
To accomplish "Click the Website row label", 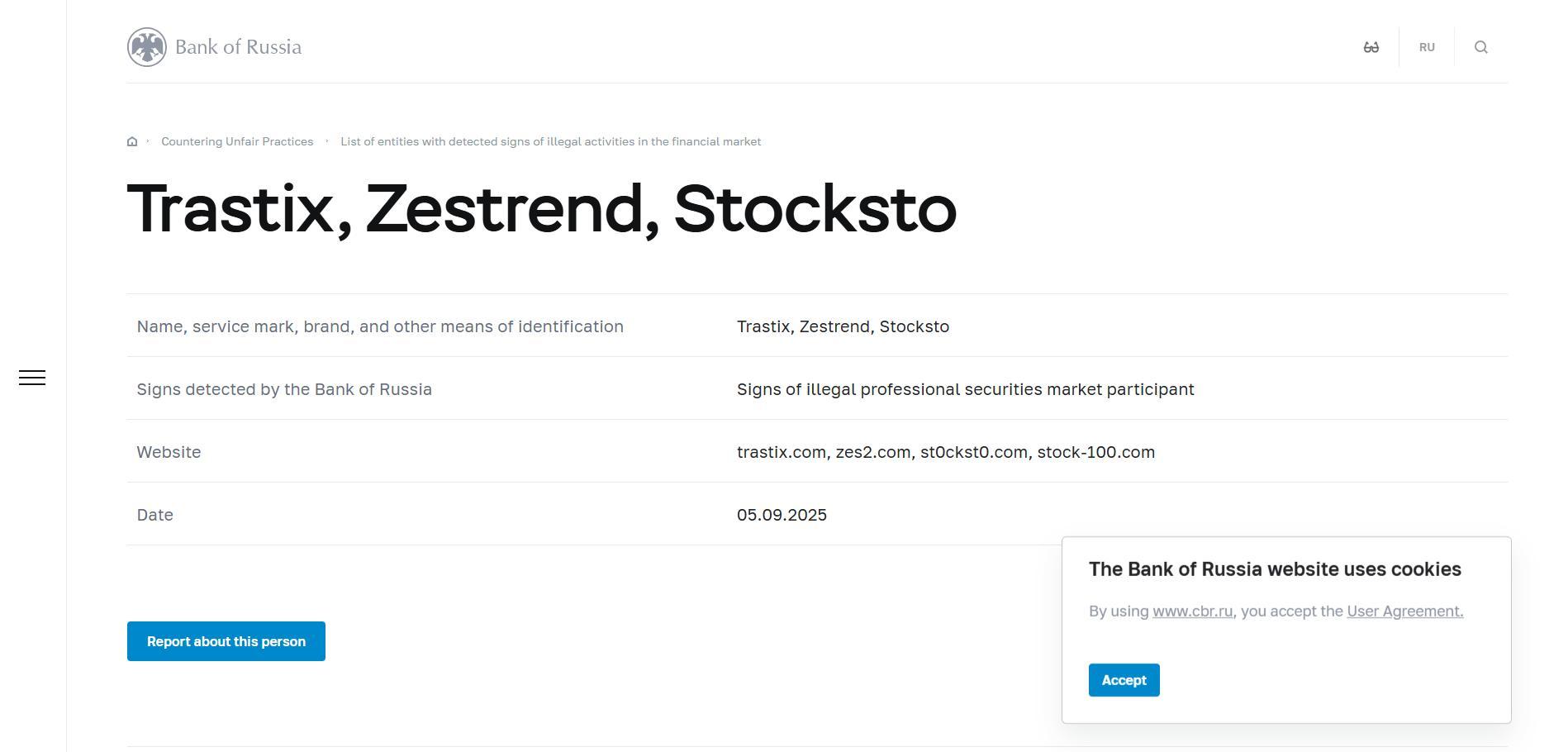I will [169, 452].
